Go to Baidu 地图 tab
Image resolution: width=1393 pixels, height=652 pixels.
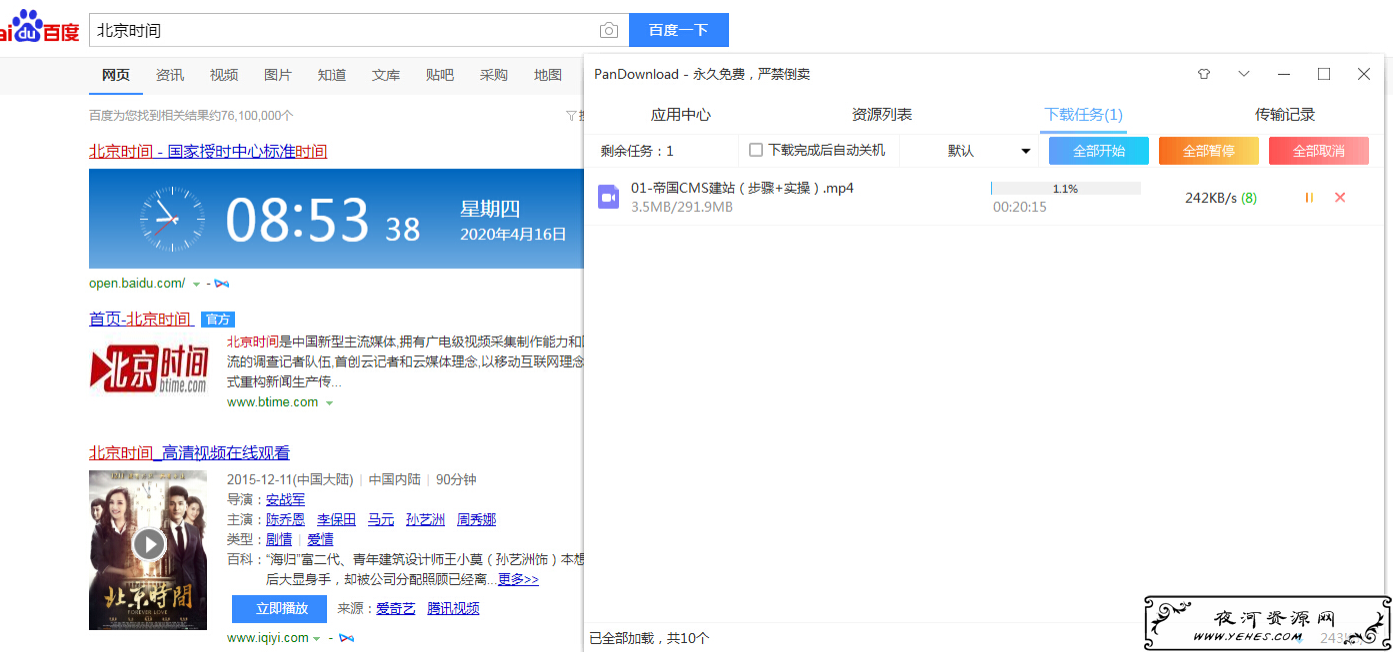(x=548, y=75)
